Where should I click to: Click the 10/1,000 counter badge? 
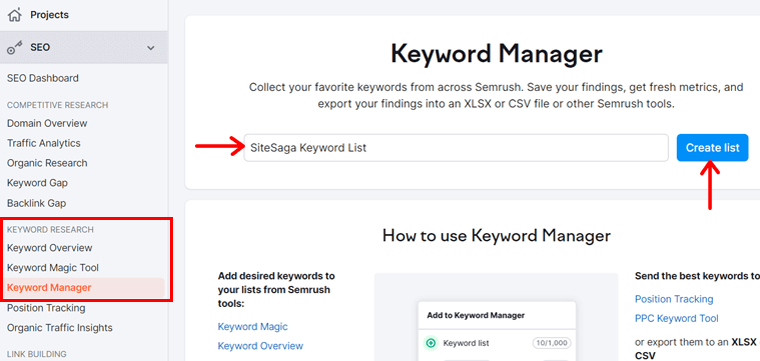point(552,344)
